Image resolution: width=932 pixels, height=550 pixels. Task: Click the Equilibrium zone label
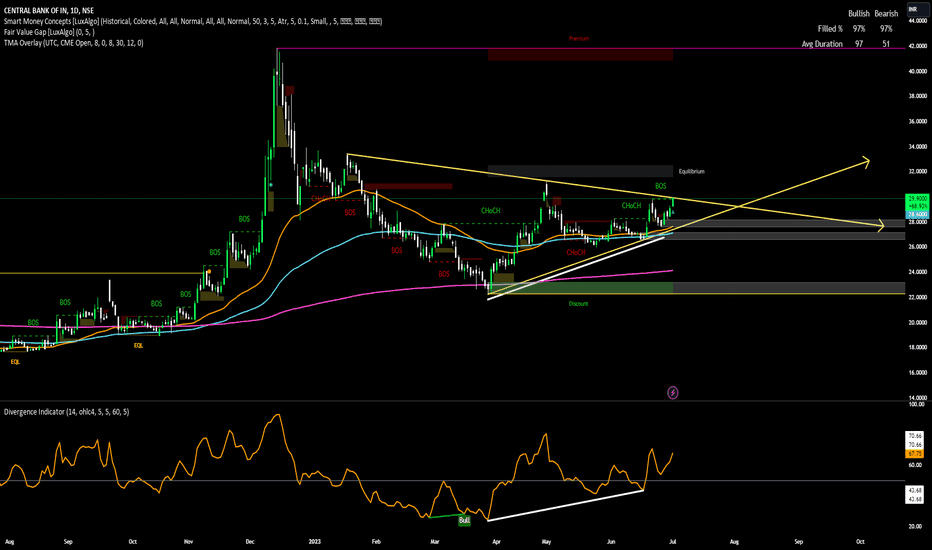pyautogui.click(x=691, y=171)
